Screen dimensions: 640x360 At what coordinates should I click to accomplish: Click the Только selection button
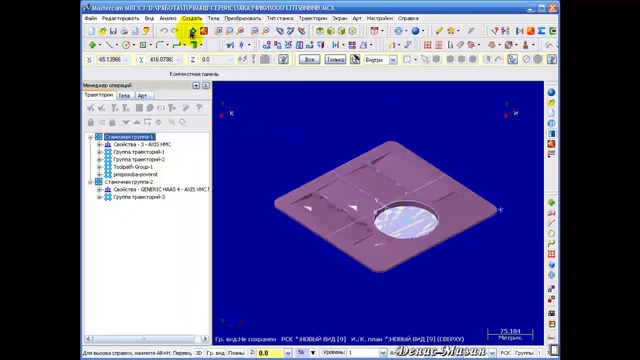336,60
